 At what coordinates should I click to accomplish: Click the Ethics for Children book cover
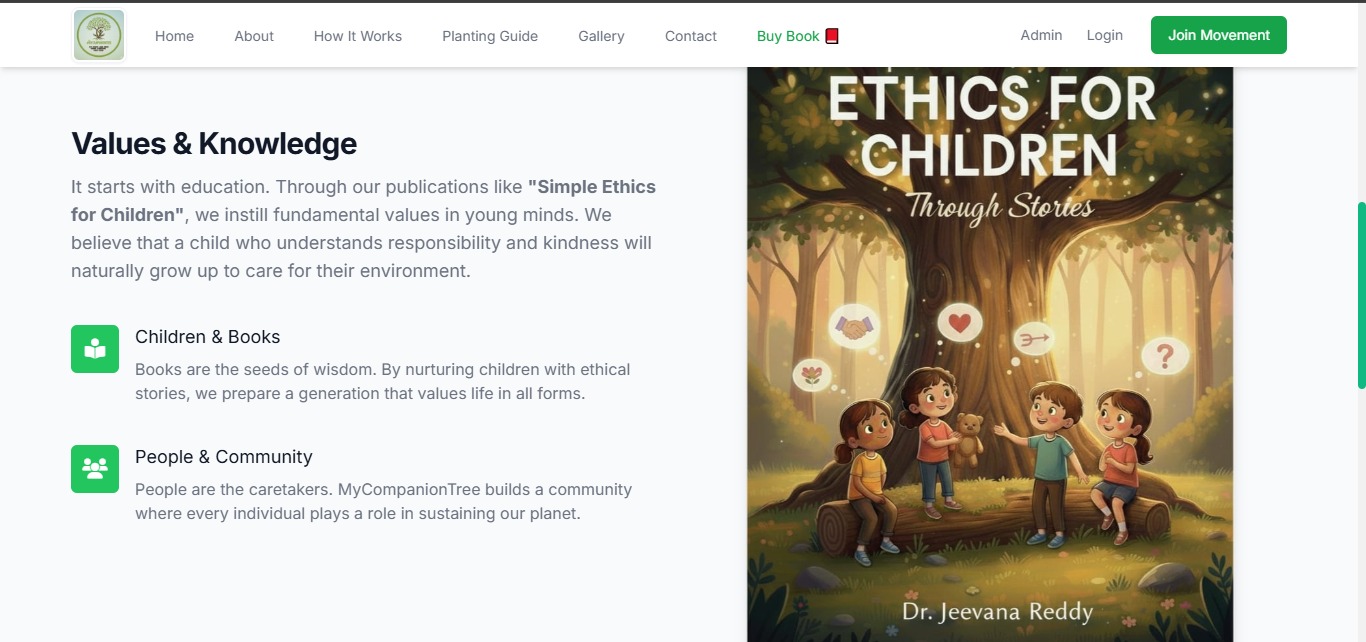(x=990, y=354)
